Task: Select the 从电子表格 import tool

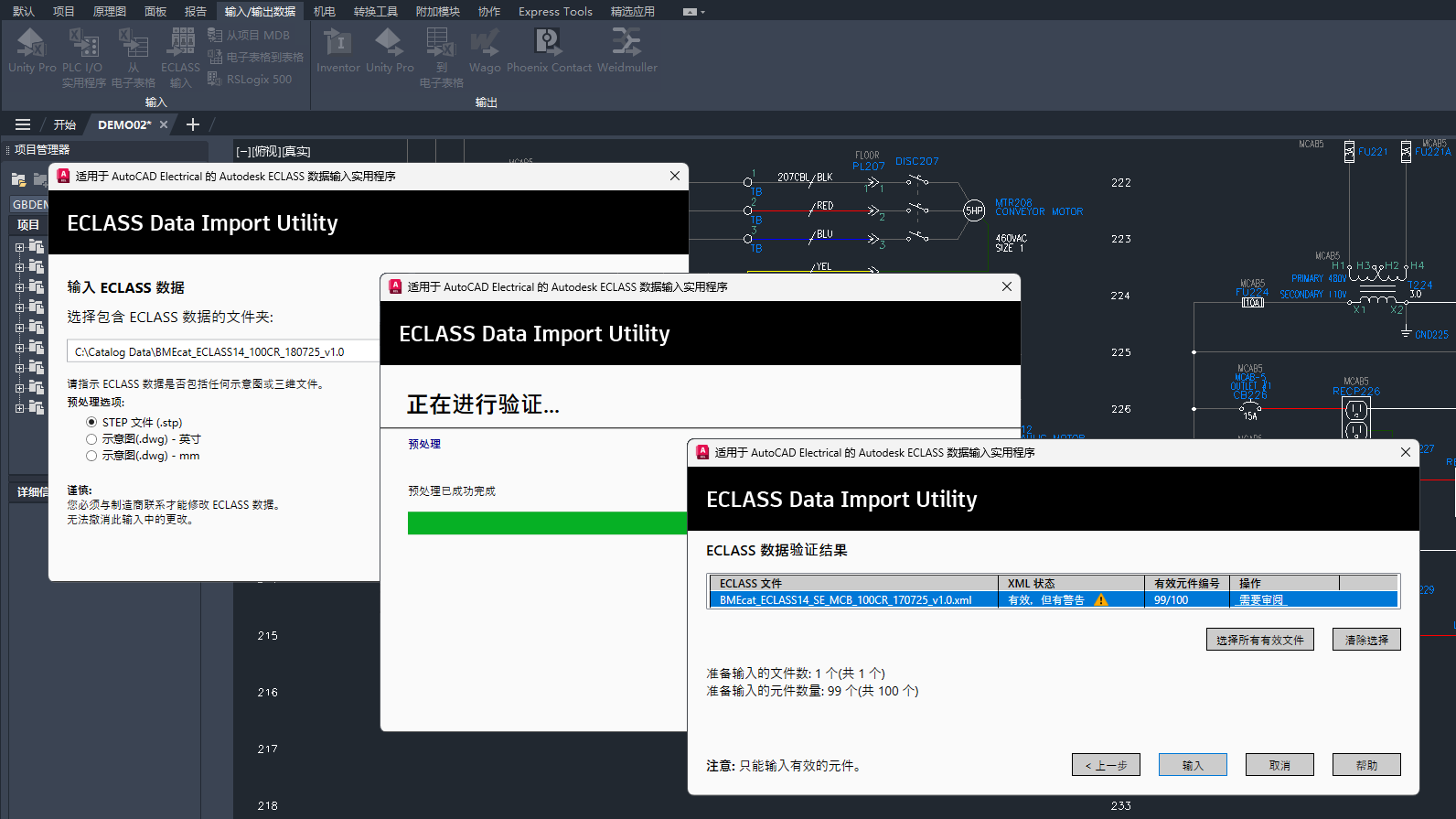Action: pyautogui.click(x=134, y=58)
